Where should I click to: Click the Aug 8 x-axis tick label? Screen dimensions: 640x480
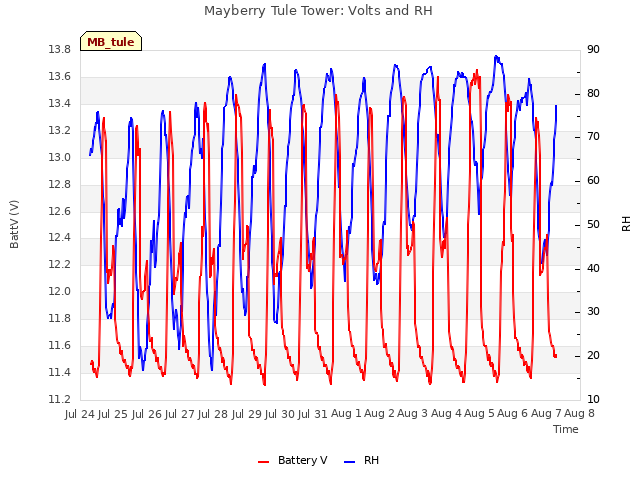(579, 413)
